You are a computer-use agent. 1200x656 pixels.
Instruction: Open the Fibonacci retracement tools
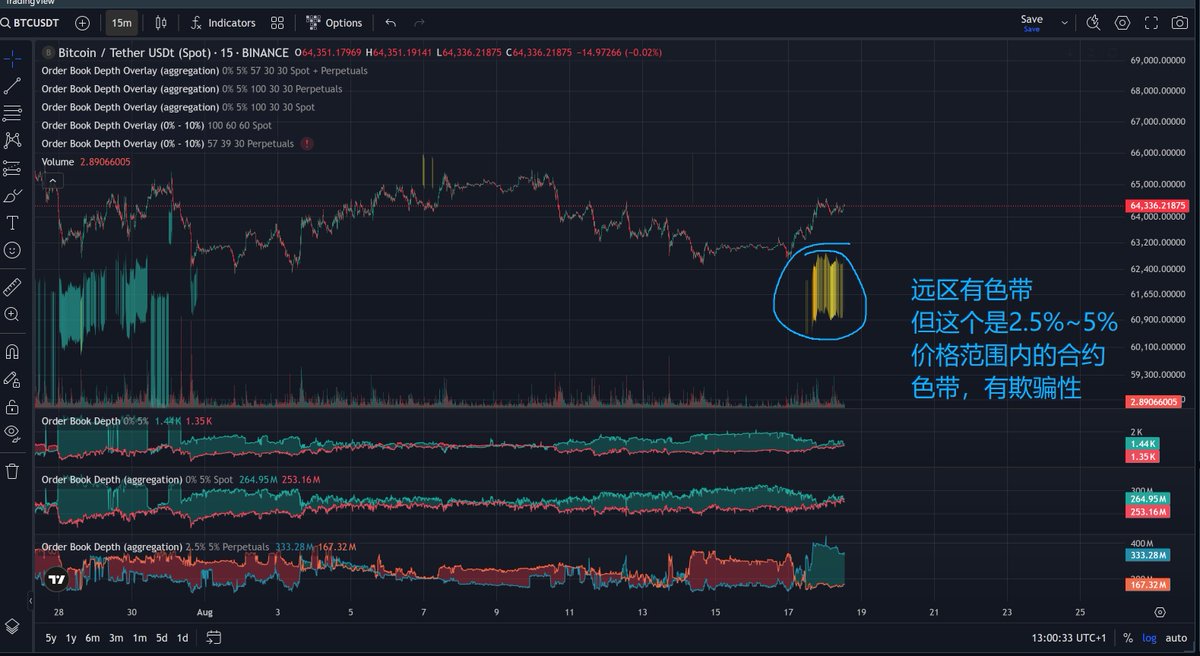(13, 112)
